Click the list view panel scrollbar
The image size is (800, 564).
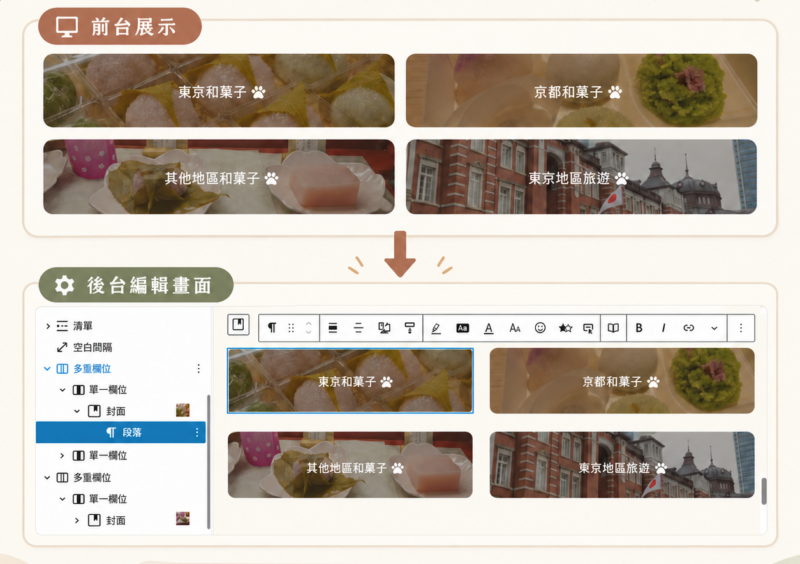pyautogui.click(x=208, y=461)
